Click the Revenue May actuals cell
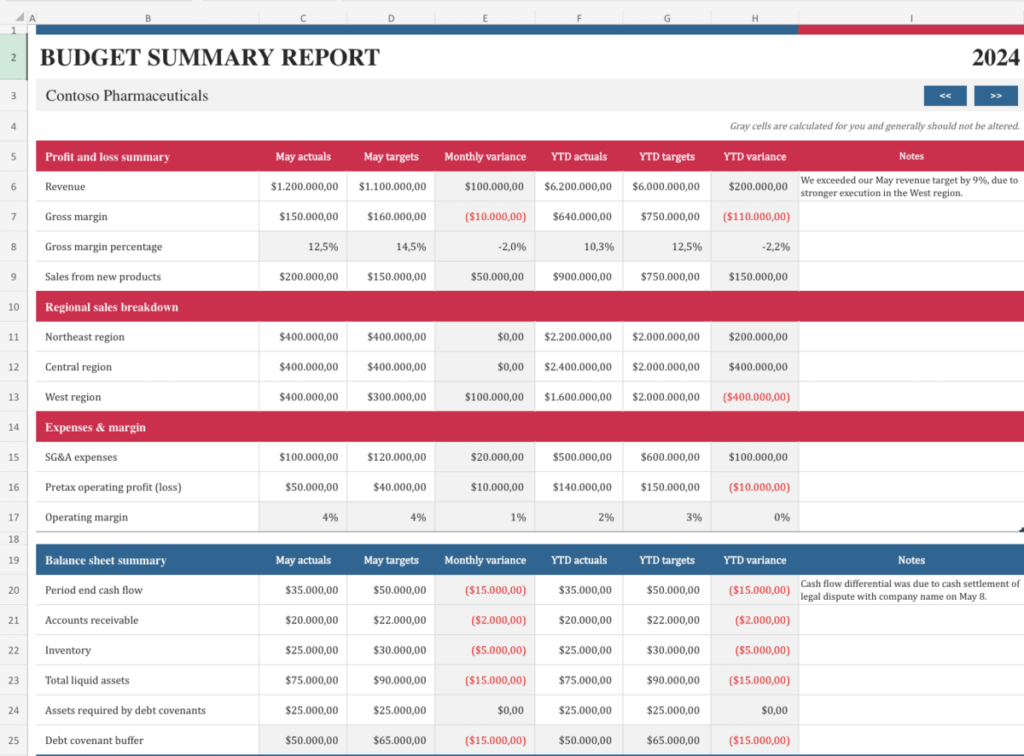1024x756 pixels. (303, 186)
